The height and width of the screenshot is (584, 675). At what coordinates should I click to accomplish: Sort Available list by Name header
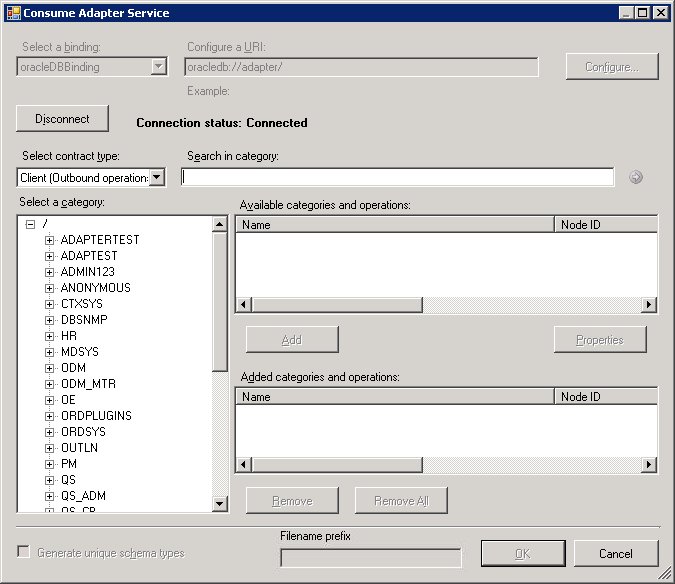pyautogui.click(x=395, y=225)
